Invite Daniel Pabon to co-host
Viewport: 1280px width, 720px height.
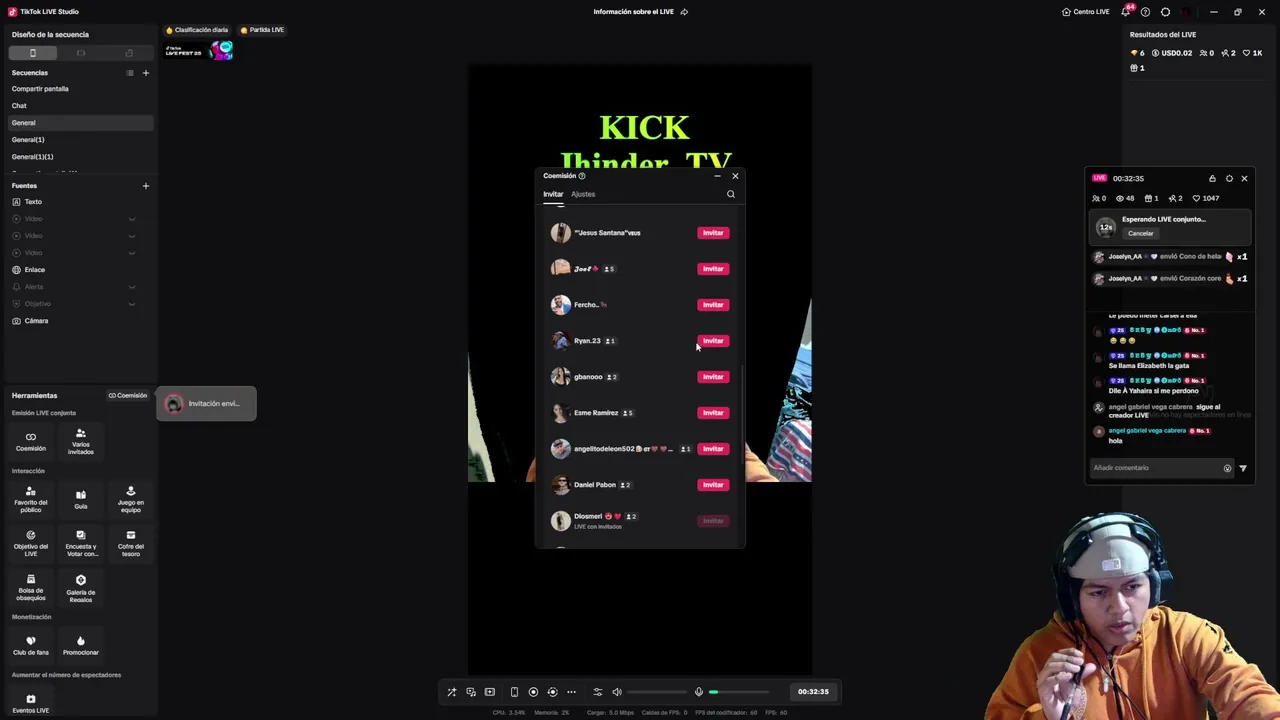click(713, 485)
